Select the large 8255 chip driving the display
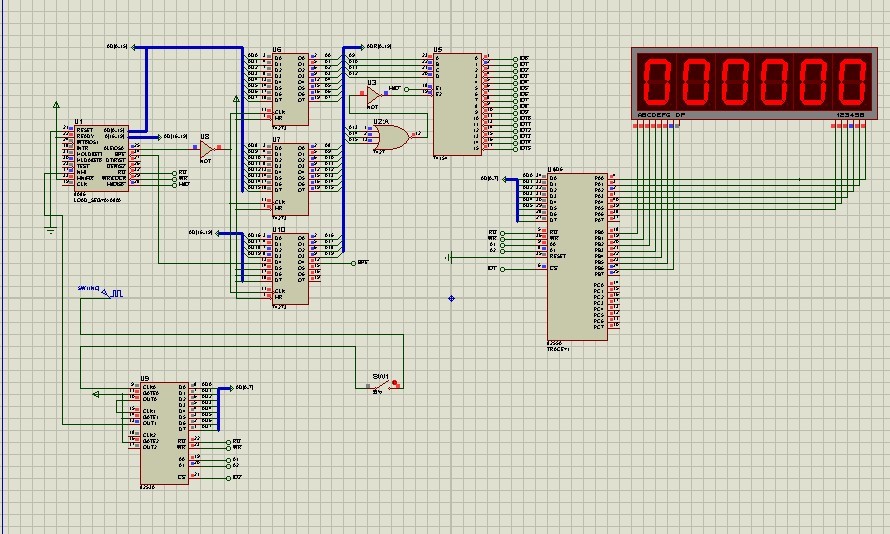Viewport: 890px width, 534px height. [x=577, y=257]
